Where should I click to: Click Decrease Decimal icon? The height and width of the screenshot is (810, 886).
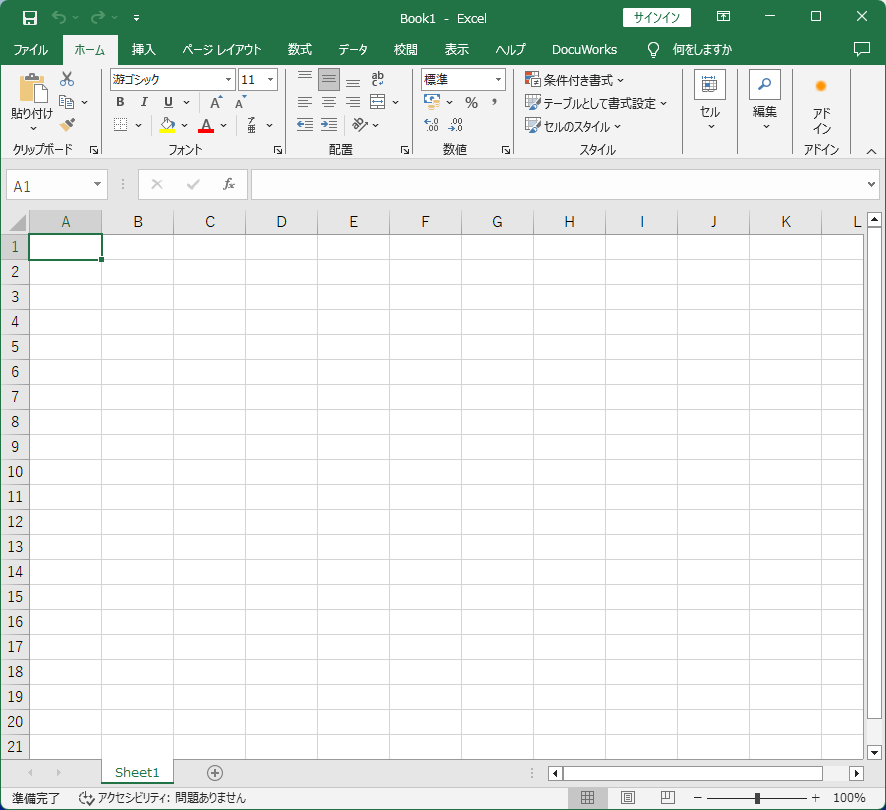tap(455, 125)
